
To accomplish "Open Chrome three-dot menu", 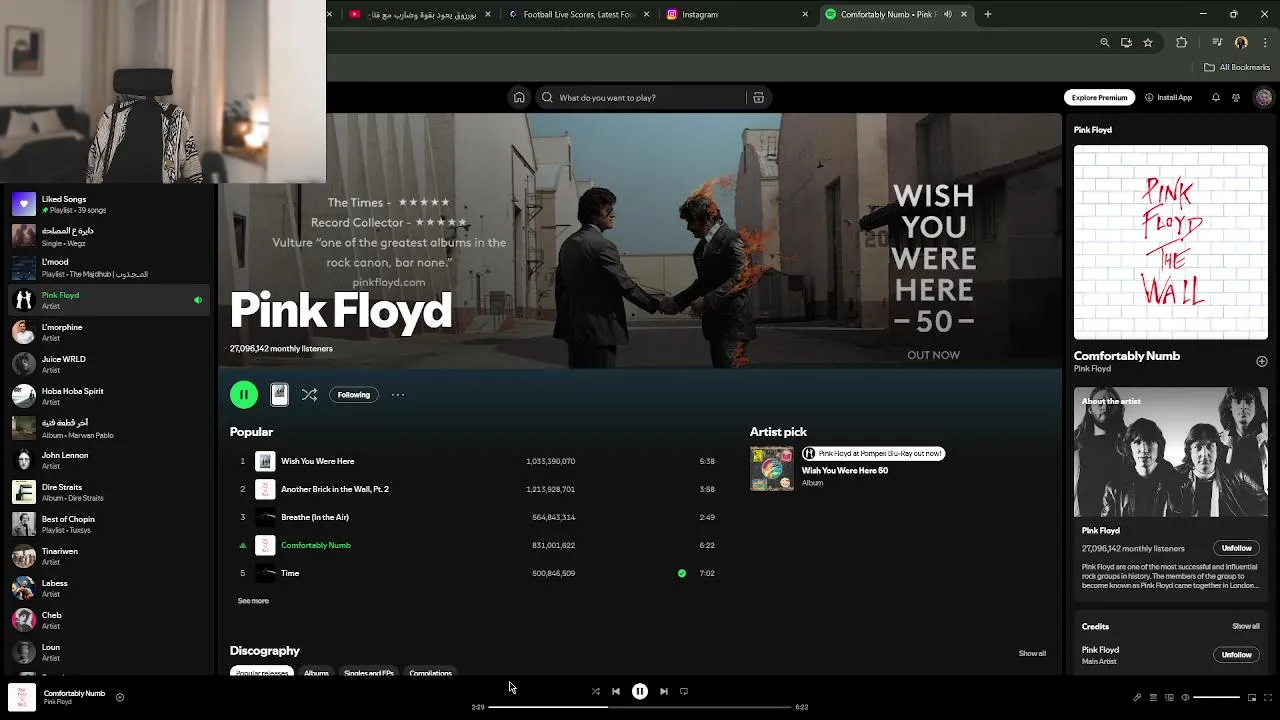I will coord(1265,42).
